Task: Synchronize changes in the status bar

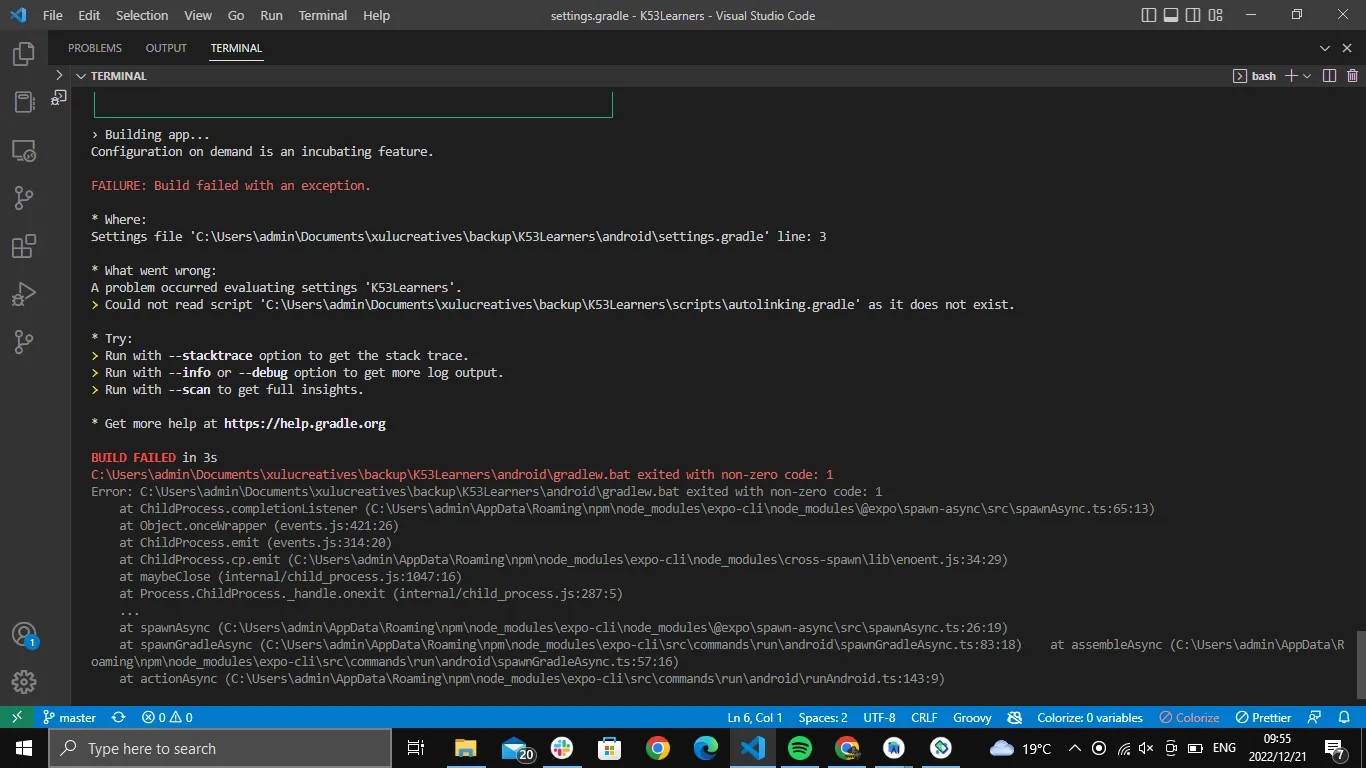Action: click(119, 717)
